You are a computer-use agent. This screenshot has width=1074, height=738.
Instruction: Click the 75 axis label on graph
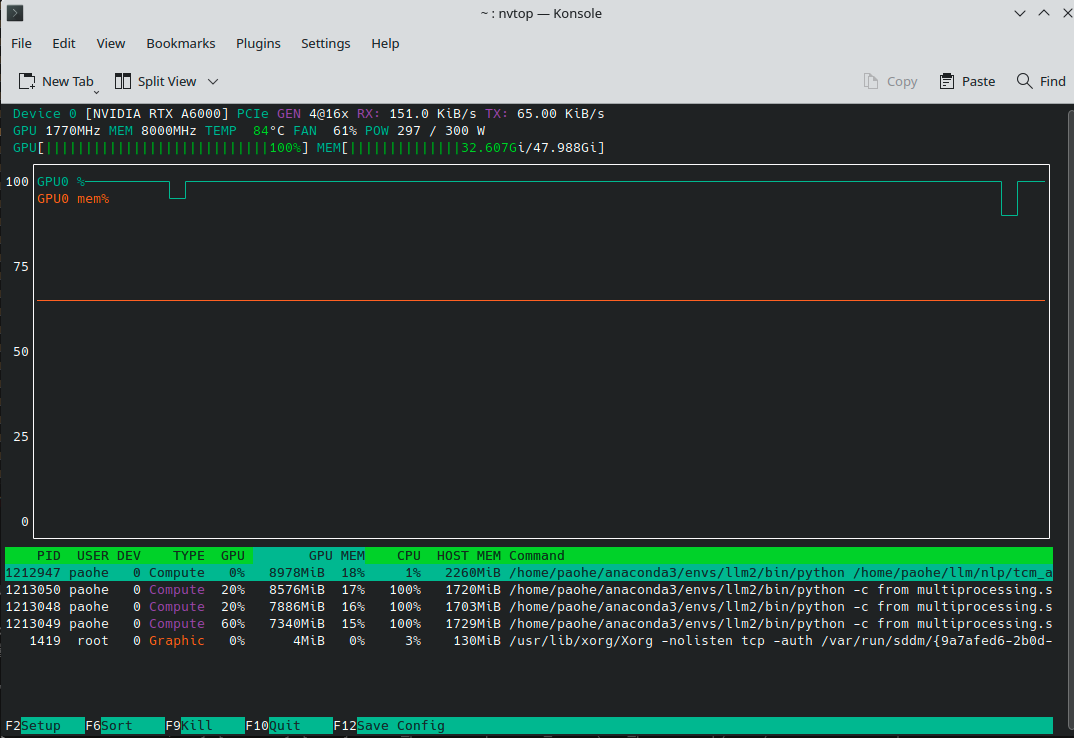21,267
